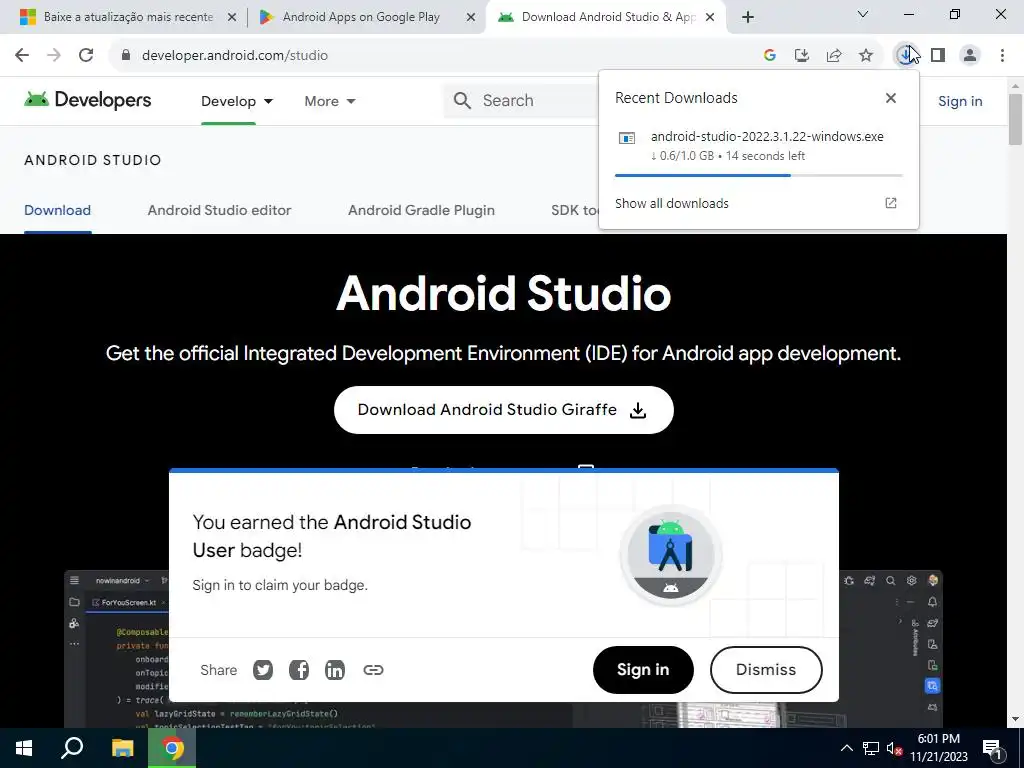The image size is (1024, 768).
Task: Open the Windows Start menu
Action: 24,748
